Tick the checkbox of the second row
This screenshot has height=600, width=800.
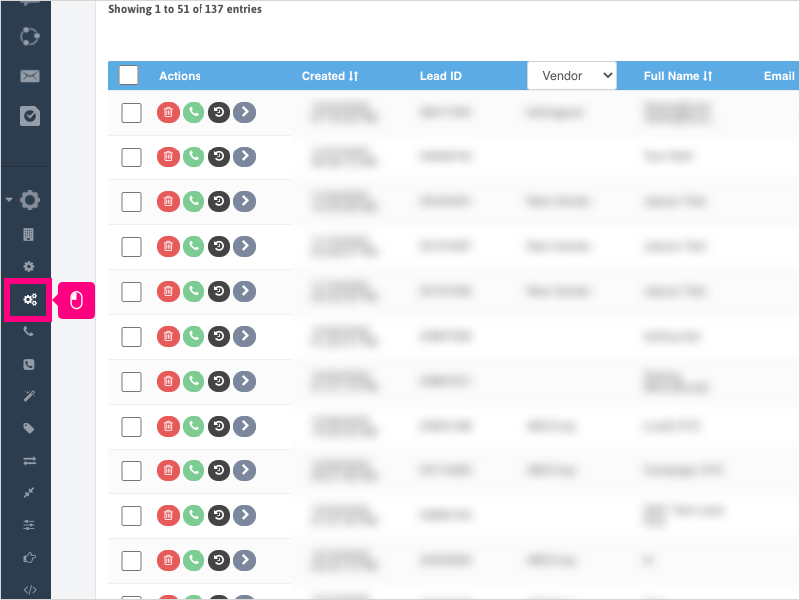coord(131,157)
